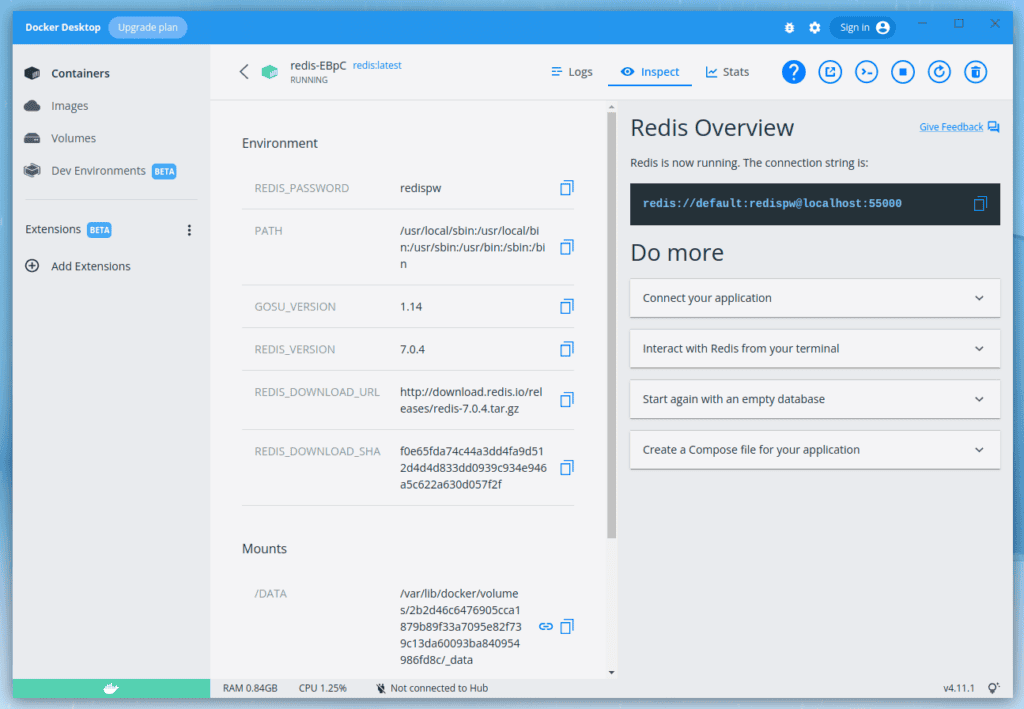Viewport: 1024px width, 709px height.
Task: Open container in browser icon
Action: 830,72
